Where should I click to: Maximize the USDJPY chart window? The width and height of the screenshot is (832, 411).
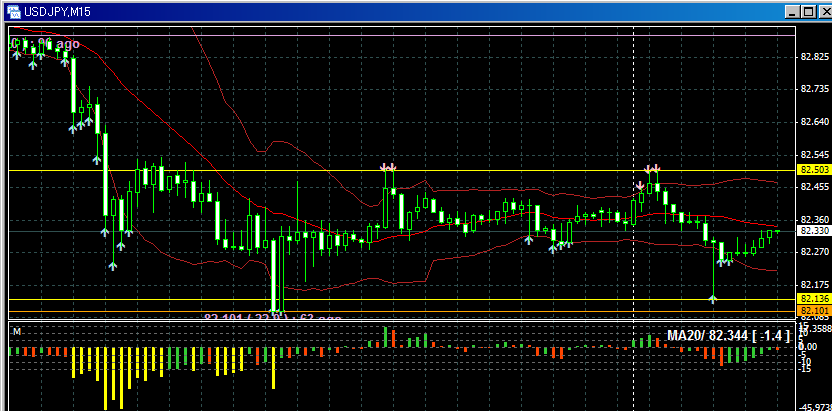point(807,11)
